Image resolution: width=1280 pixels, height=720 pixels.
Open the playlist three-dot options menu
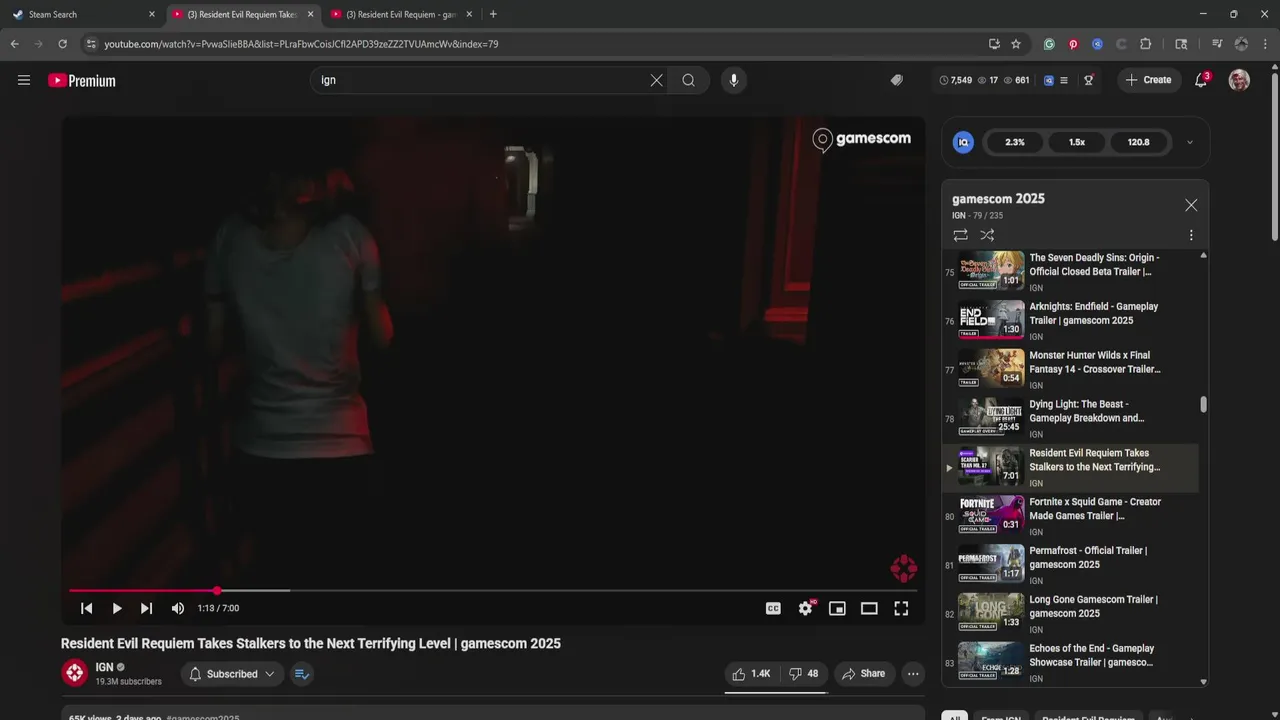coord(1191,235)
